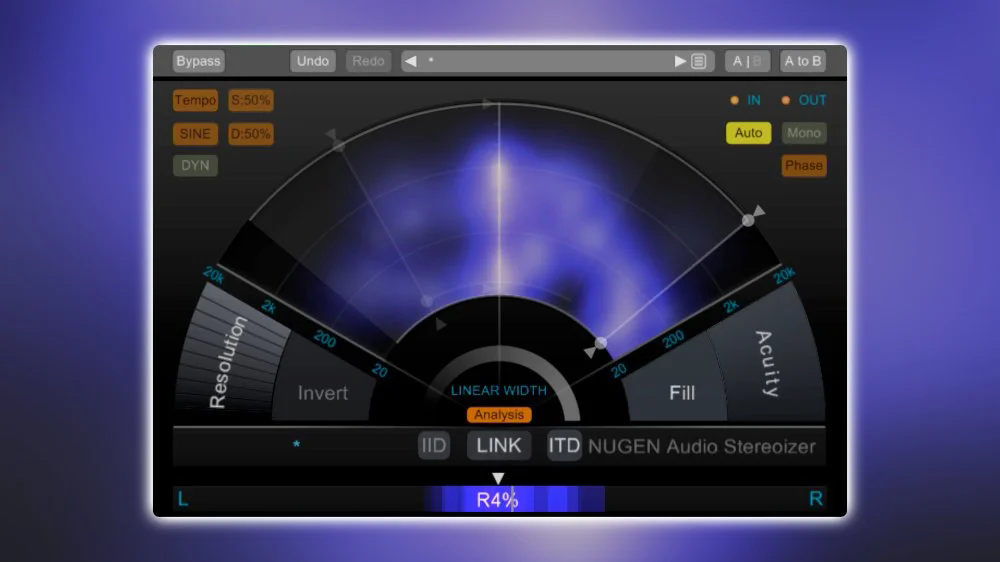Toggle the Phase button
The image size is (1000, 562).
click(804, 165)
